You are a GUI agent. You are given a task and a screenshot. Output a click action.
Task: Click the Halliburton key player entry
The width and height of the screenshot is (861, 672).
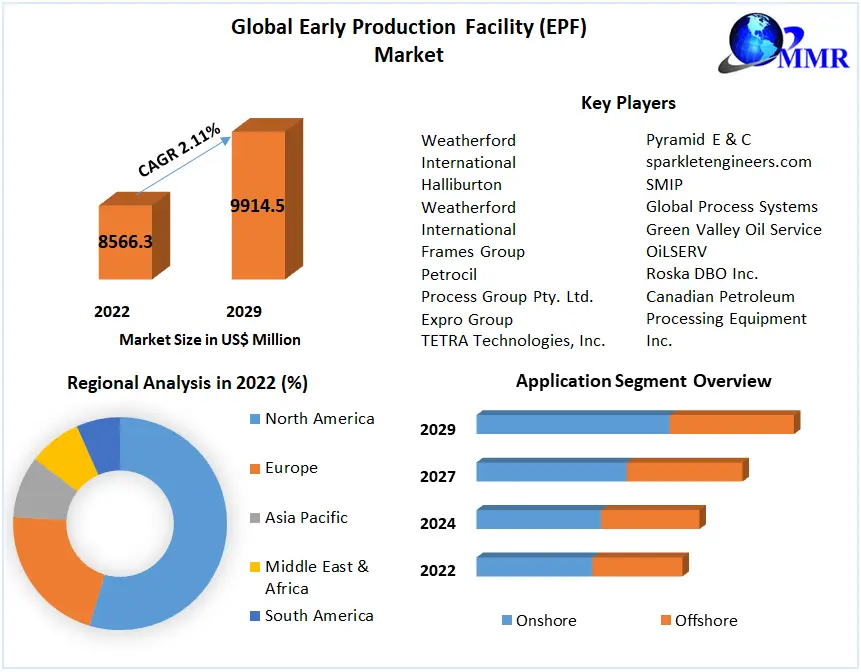pos(462,184)
